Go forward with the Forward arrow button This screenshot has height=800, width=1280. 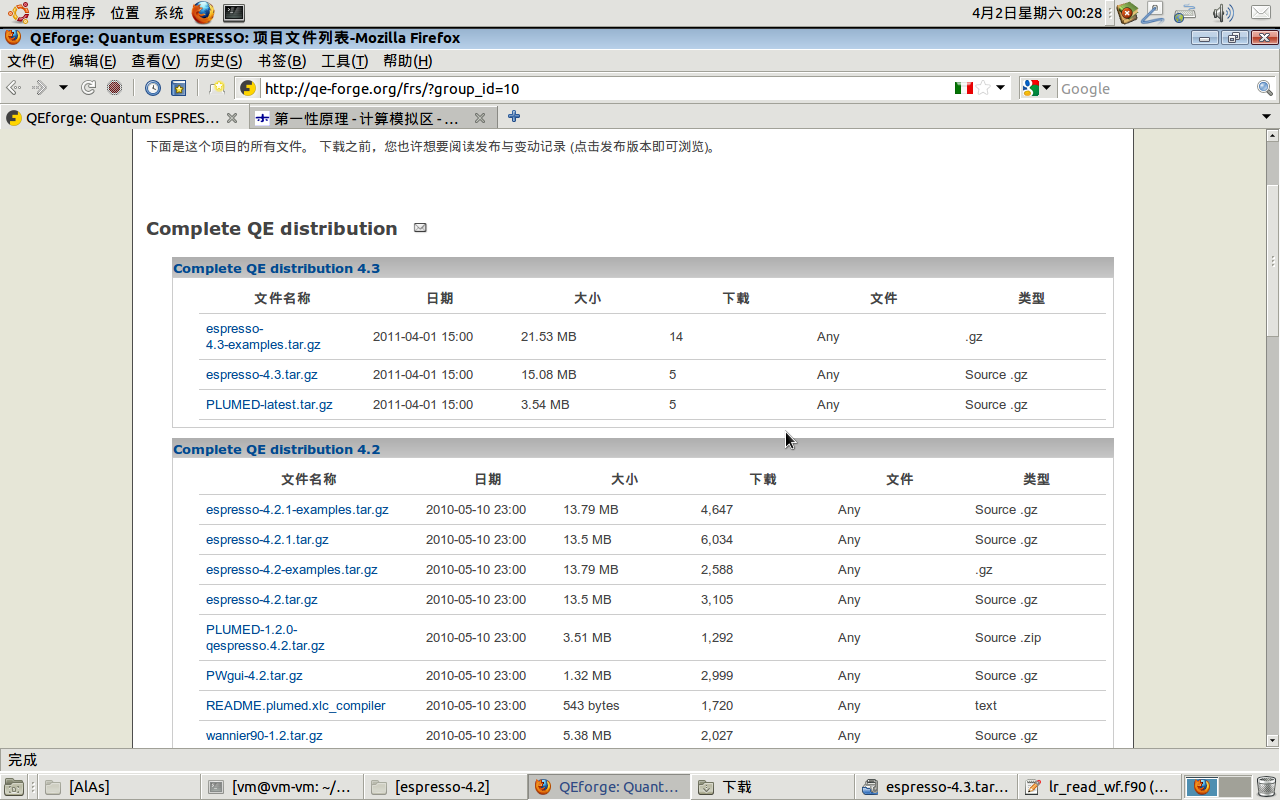(40, 88)
